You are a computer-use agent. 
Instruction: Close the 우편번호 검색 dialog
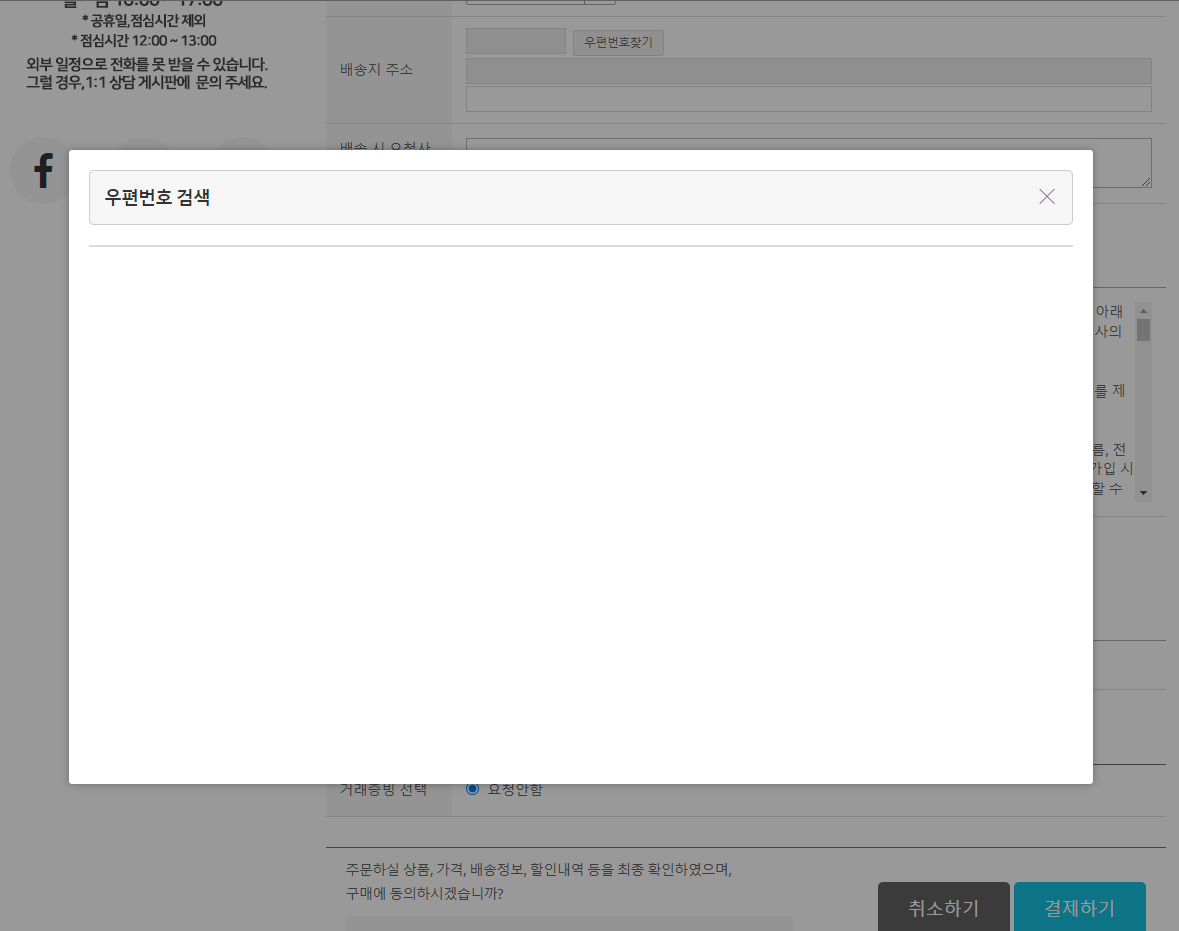(1047, 196)
